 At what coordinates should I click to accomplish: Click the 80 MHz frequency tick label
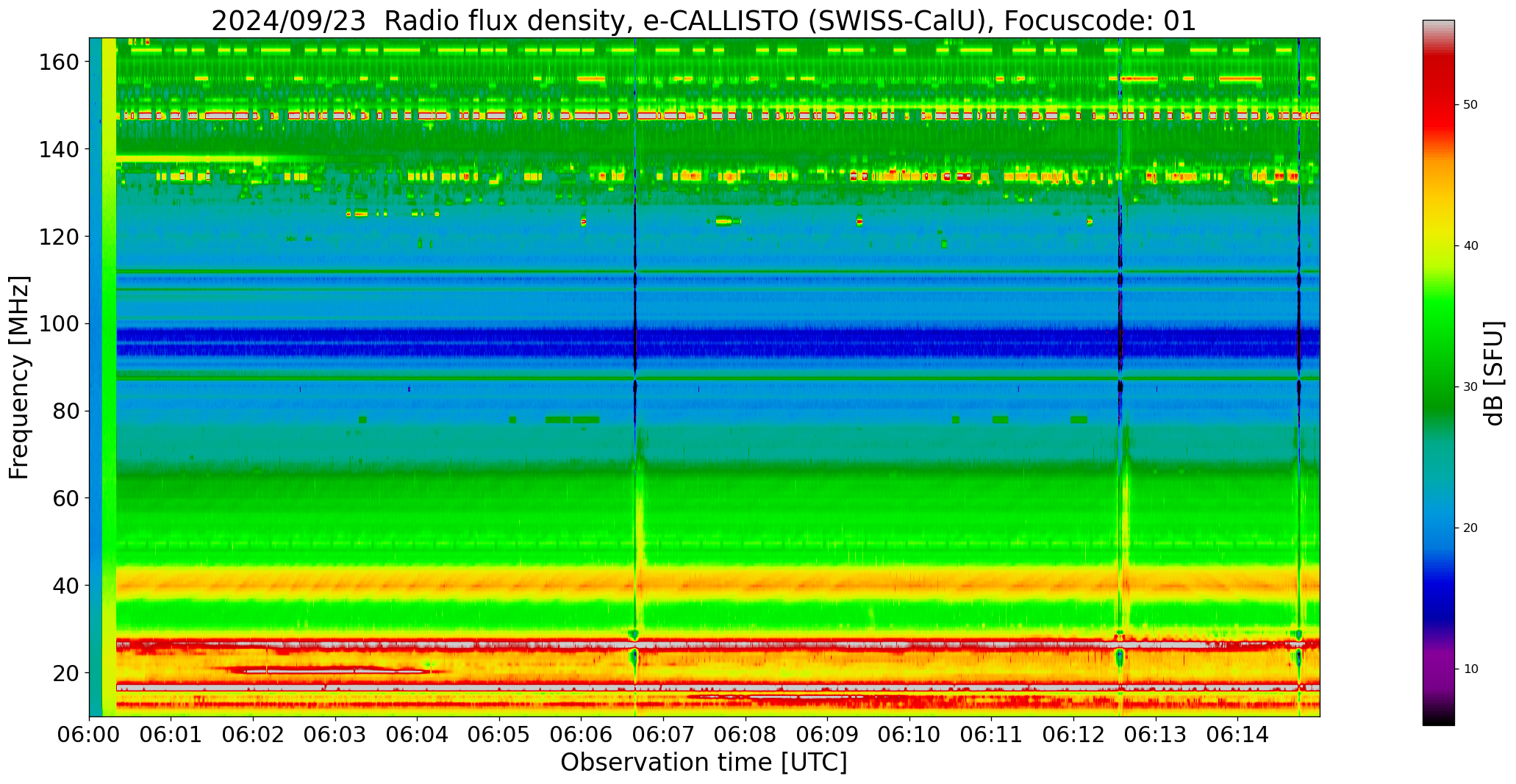(x=65, y=411)
